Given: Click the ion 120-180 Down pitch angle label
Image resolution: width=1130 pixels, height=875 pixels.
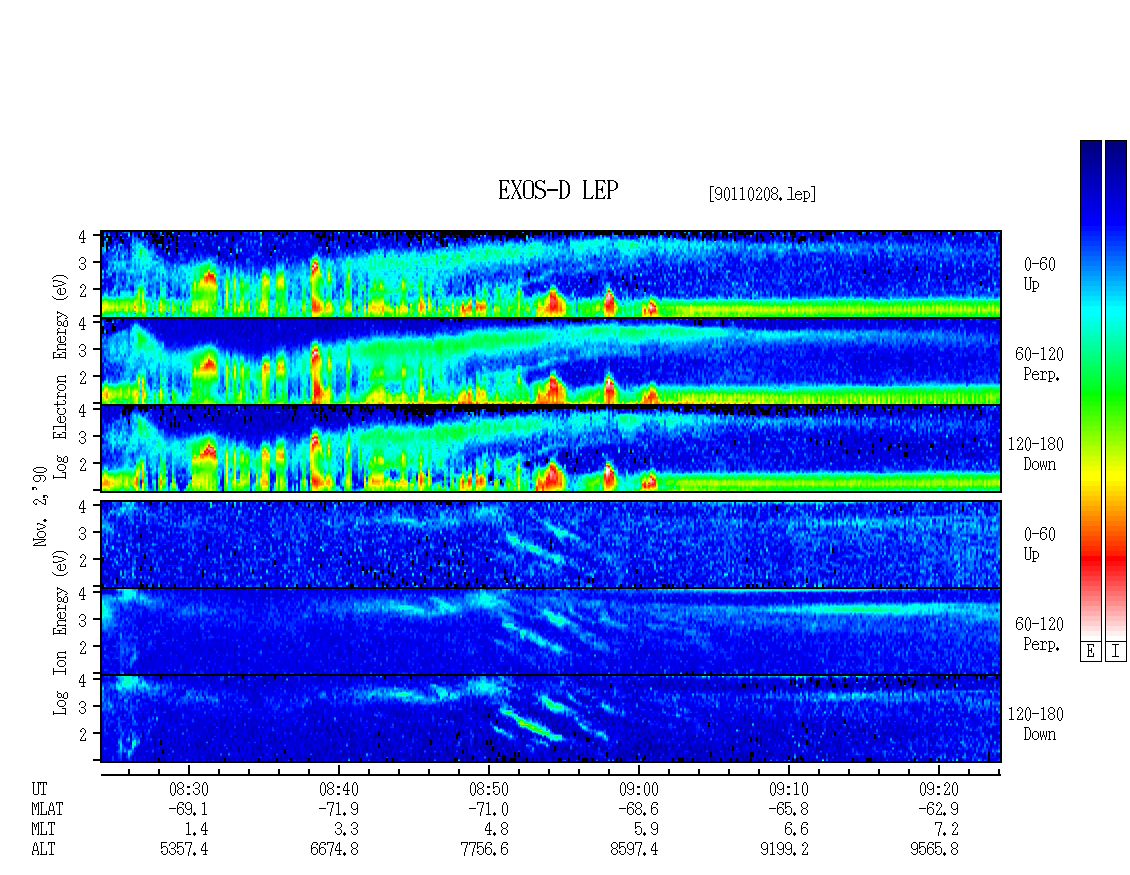Looking at the screenshot, I should [1036, 724].
